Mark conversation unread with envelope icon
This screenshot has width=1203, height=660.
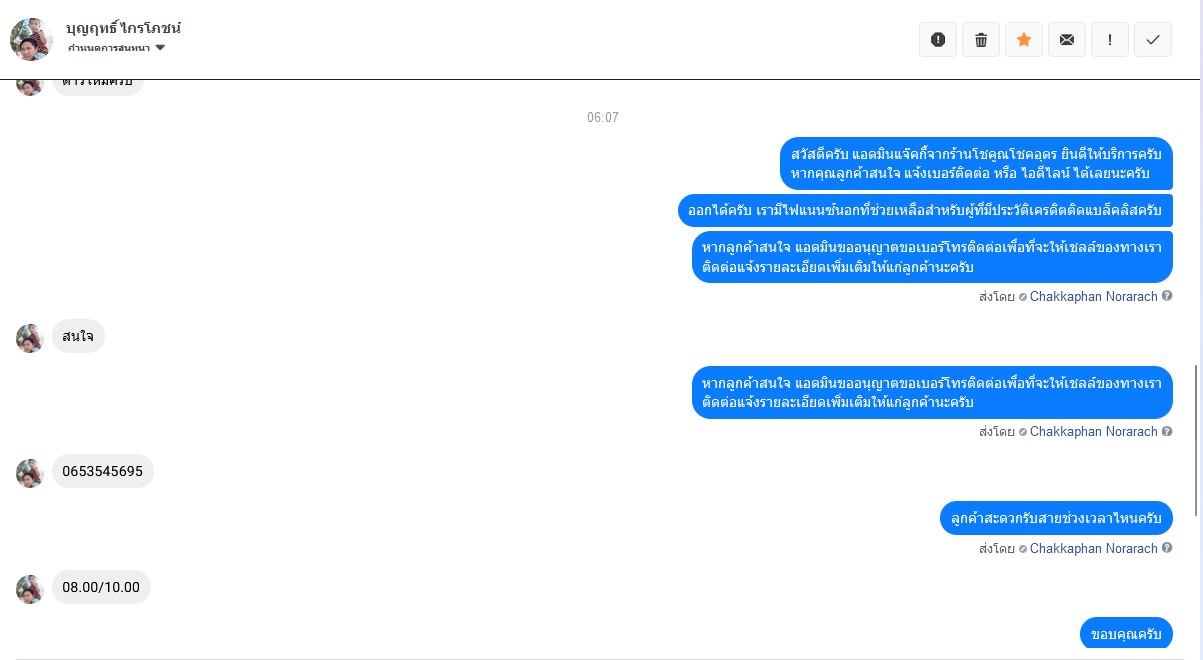tap(1067, 40)
